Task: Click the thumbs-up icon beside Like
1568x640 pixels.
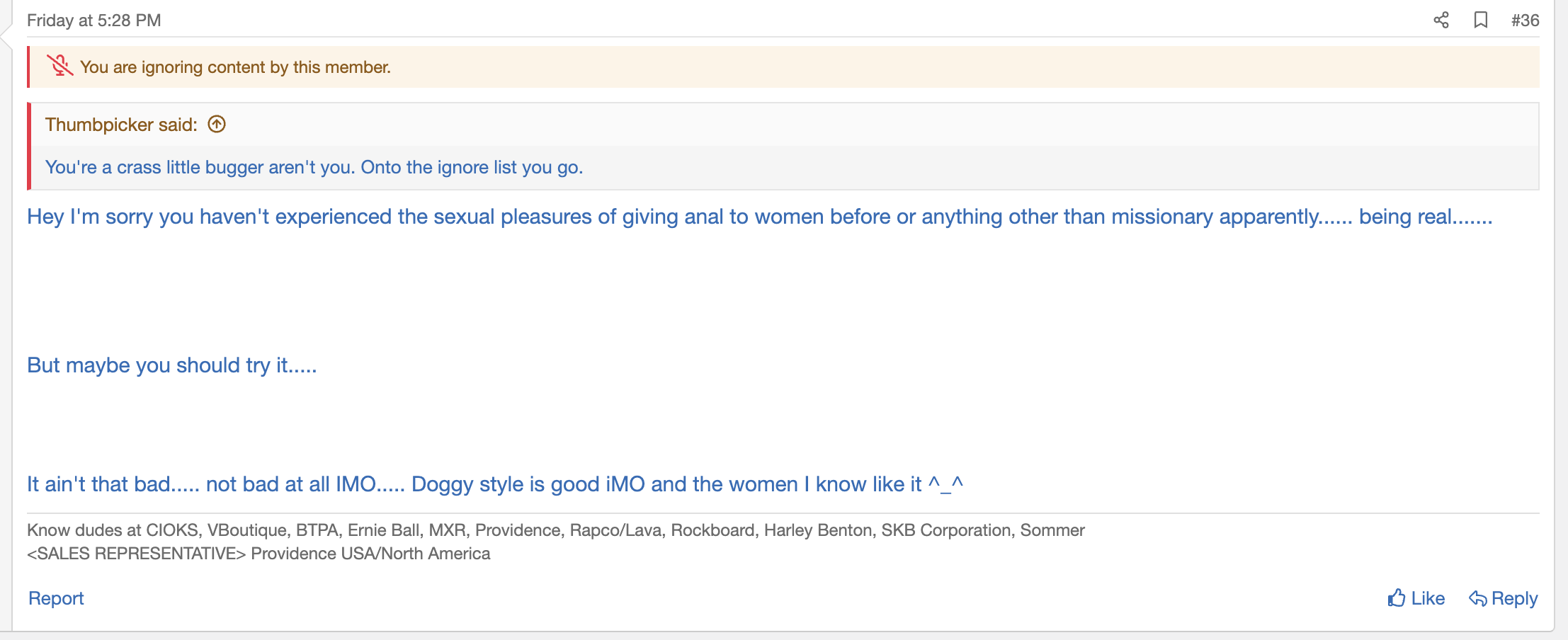Action: (x=1396, y=598)
